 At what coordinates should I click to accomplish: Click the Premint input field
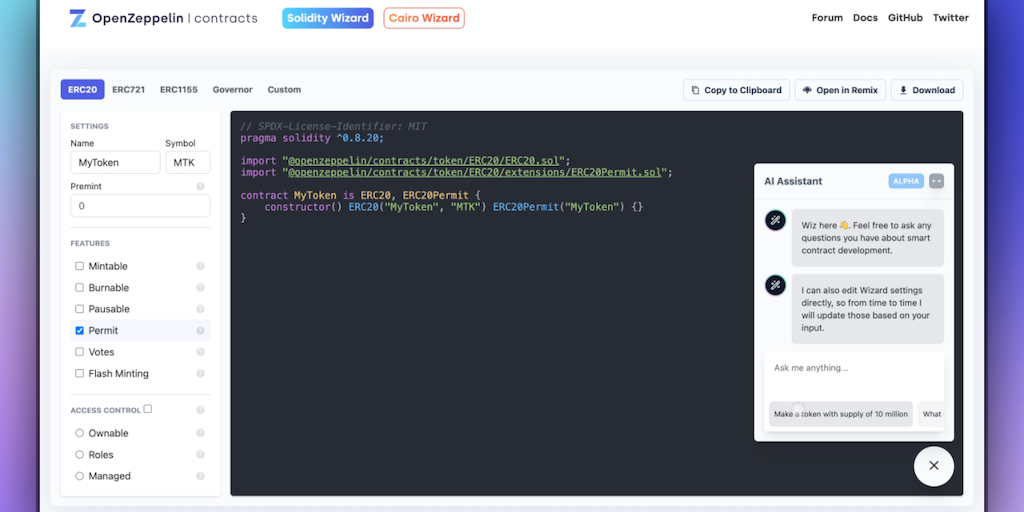[140, 206]
